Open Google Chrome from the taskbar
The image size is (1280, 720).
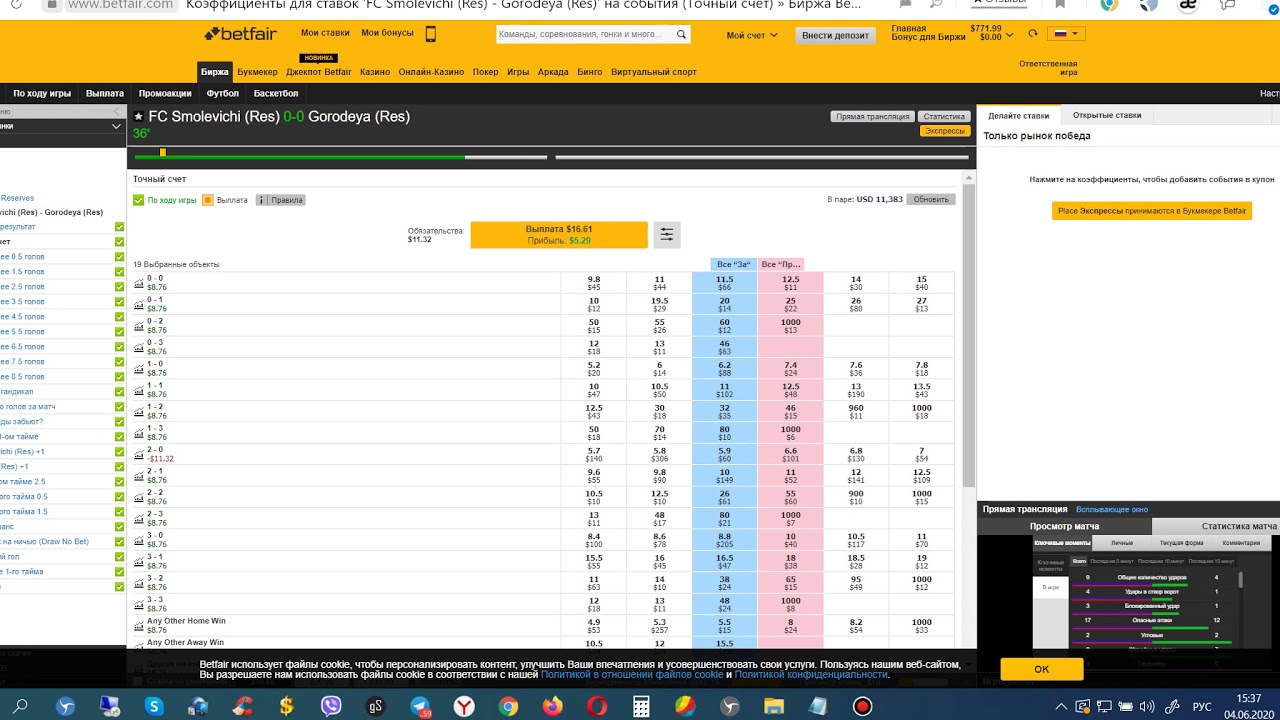pyautogui.click(x=509, y=706)
